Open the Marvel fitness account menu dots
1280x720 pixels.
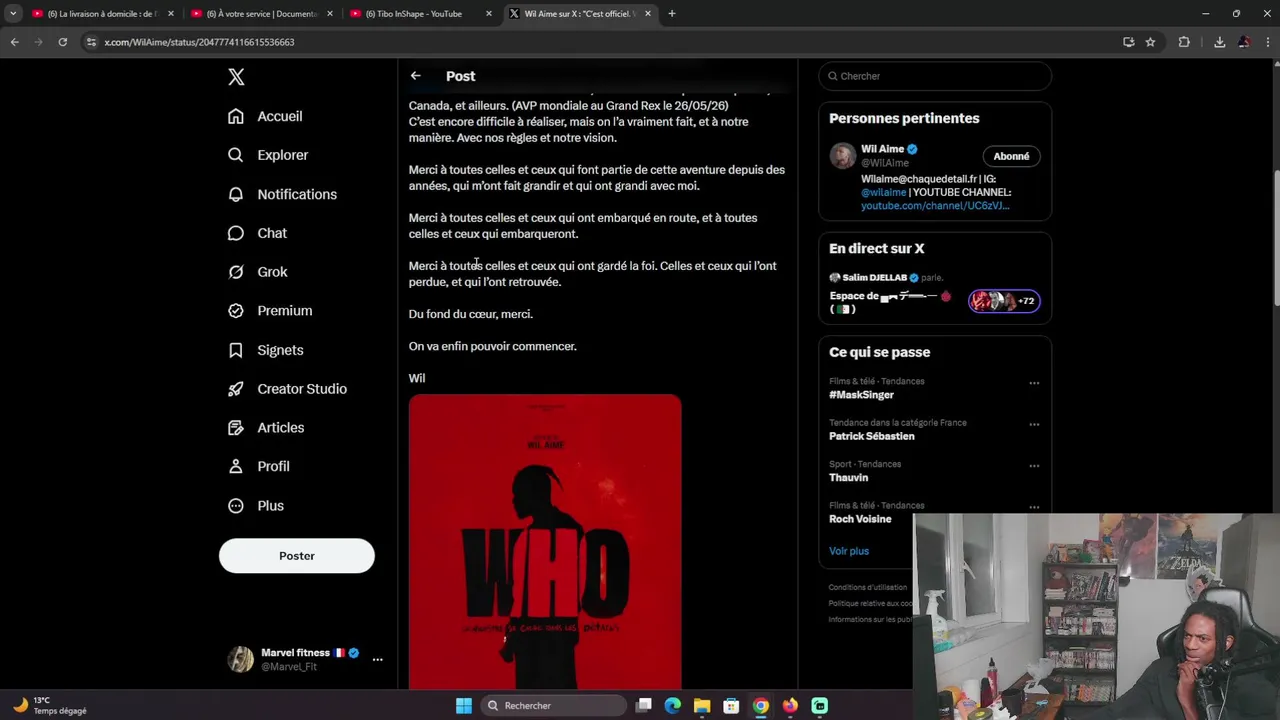click(x=377, y=660)
